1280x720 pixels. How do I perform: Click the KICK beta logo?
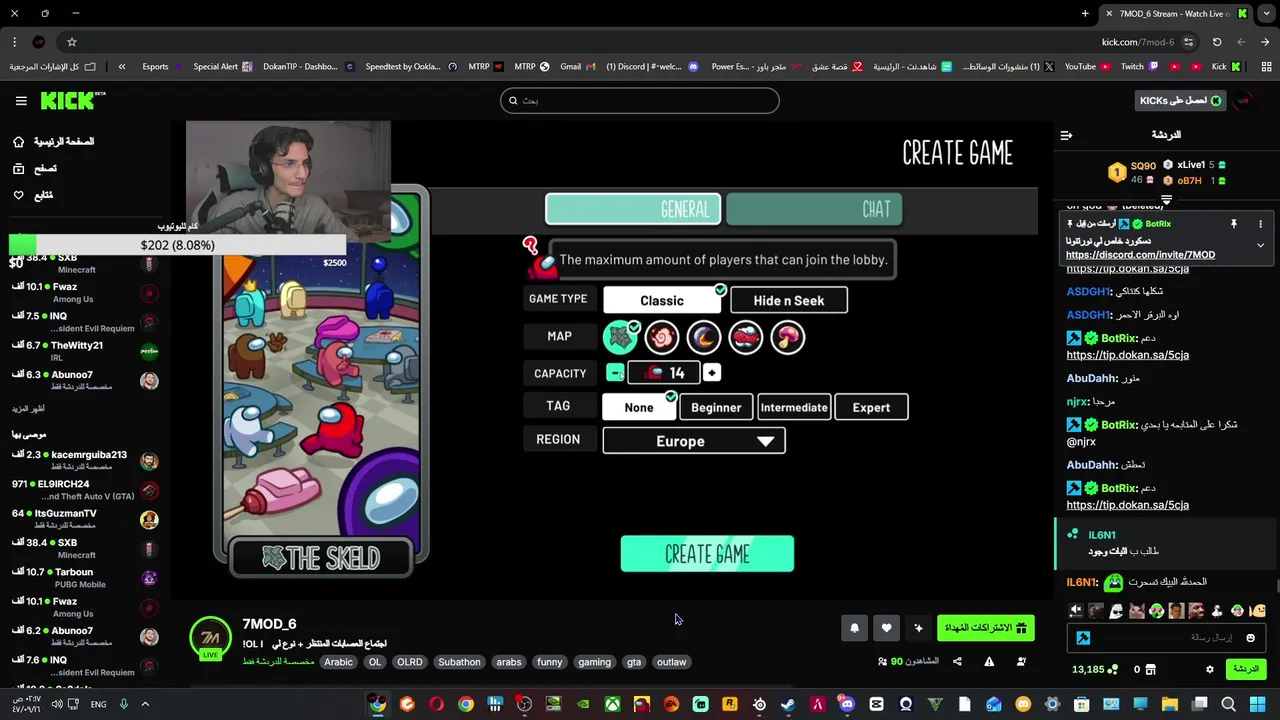coord(73,100)
